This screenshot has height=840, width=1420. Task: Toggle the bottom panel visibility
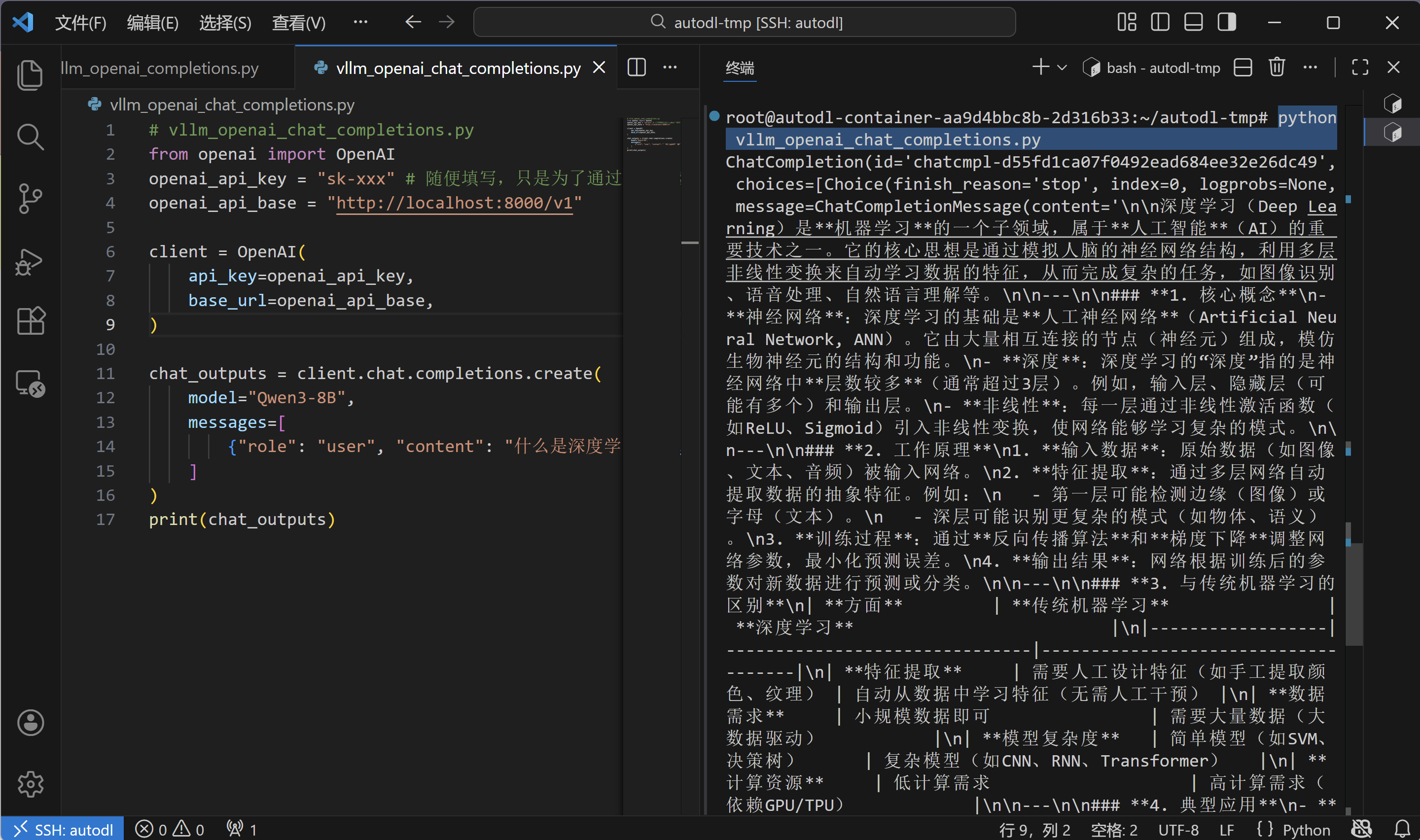coord(1193,23)
